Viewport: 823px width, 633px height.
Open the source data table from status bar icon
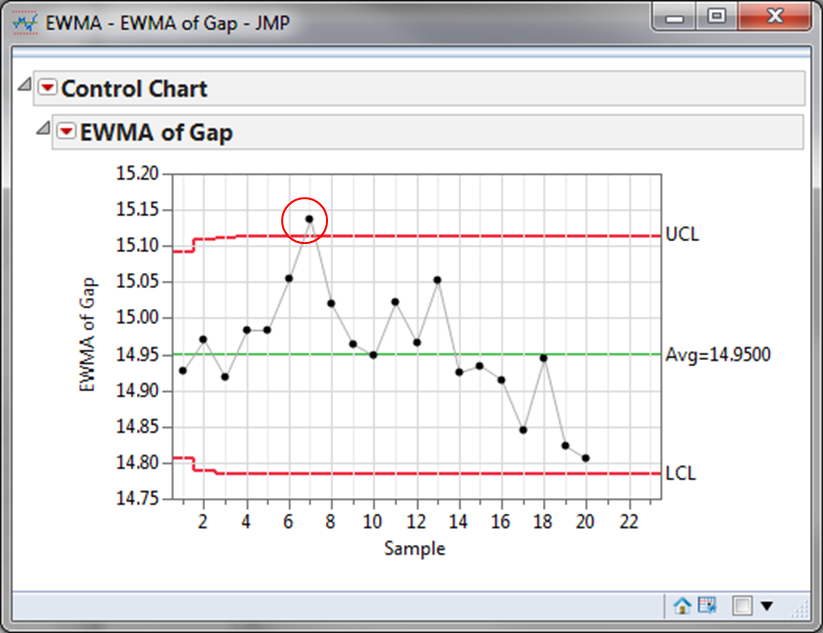point(706,605)
